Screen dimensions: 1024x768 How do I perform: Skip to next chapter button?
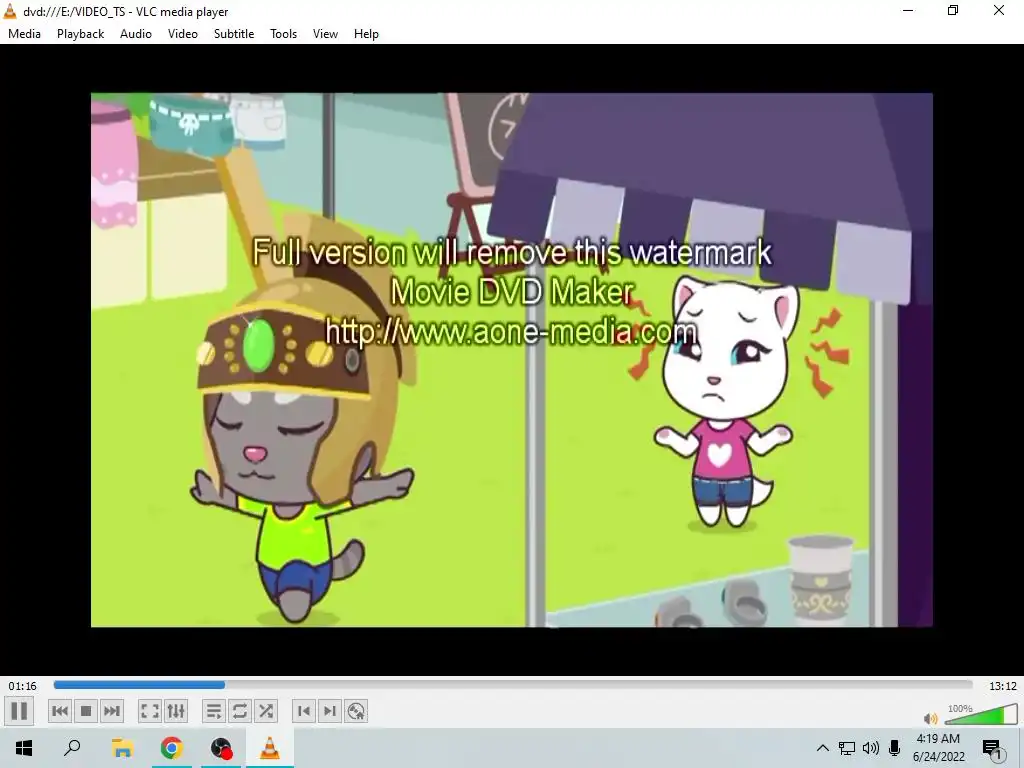112,711
